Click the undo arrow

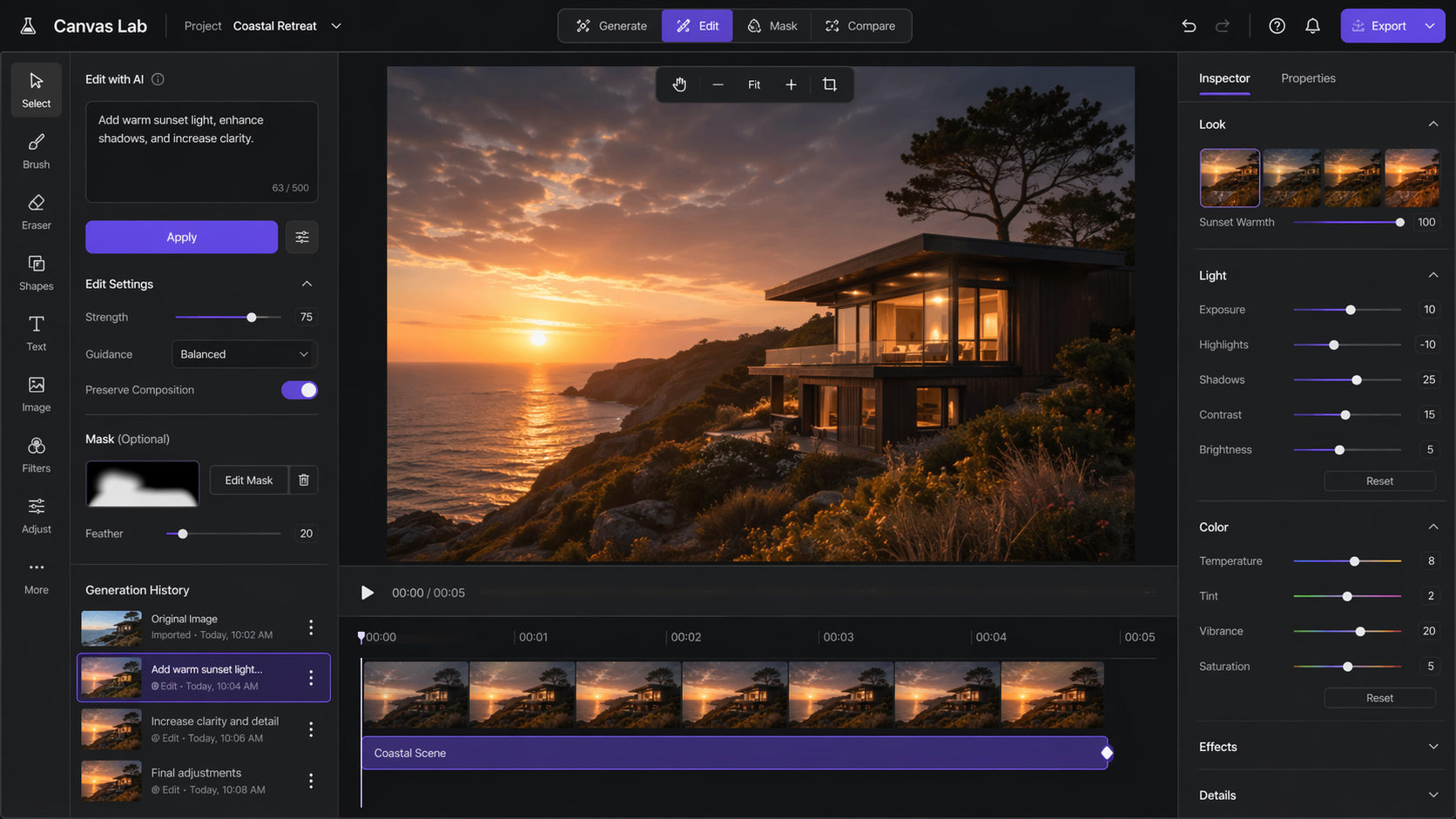(x=1189, y=26)
